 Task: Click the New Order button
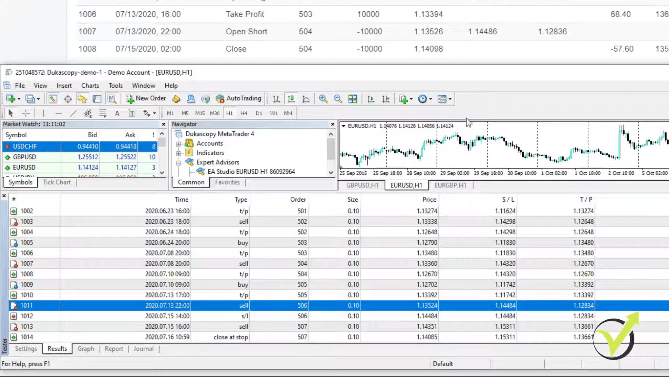146,99
